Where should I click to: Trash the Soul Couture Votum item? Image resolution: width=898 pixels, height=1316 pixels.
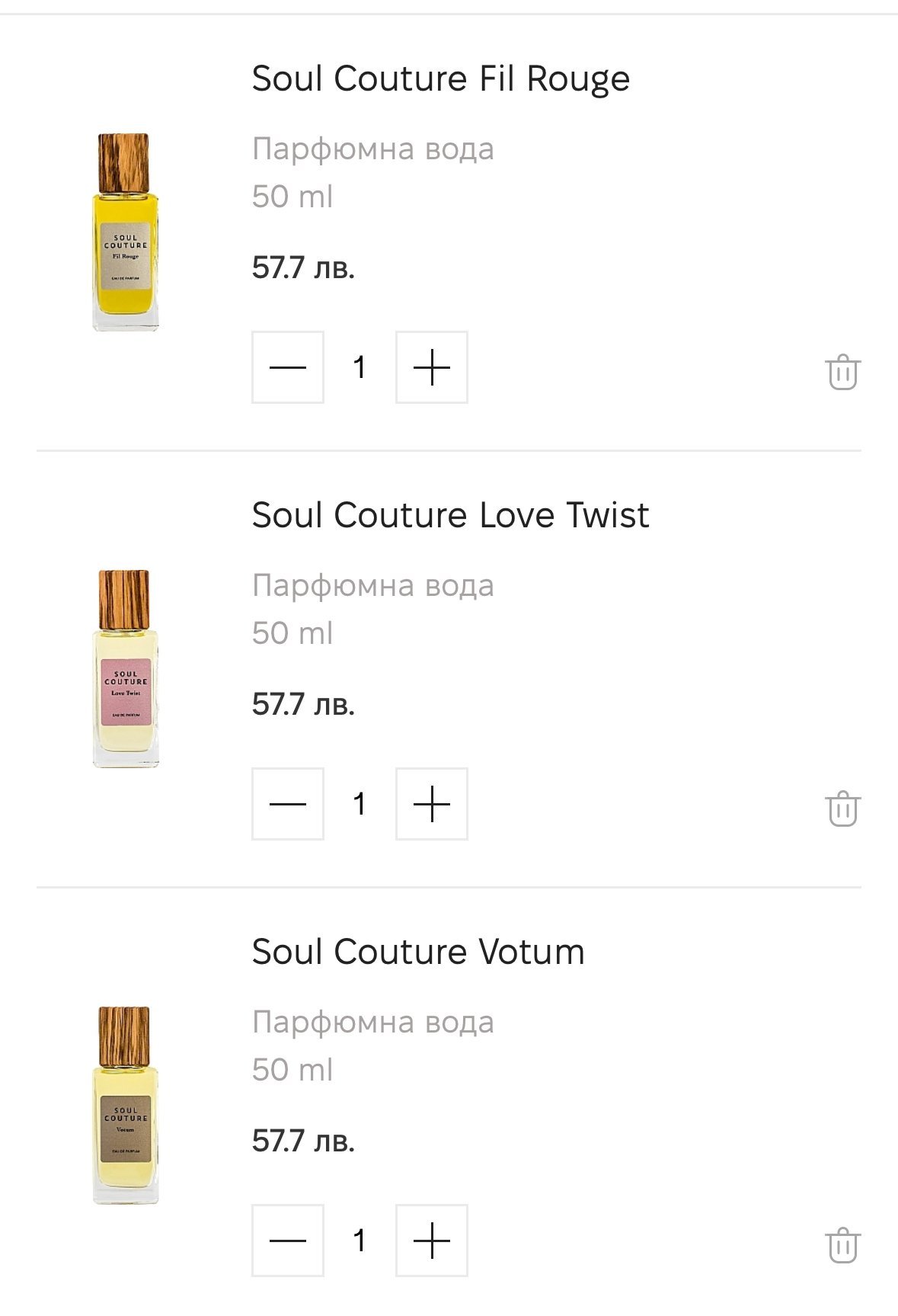tap(842, 1244)
